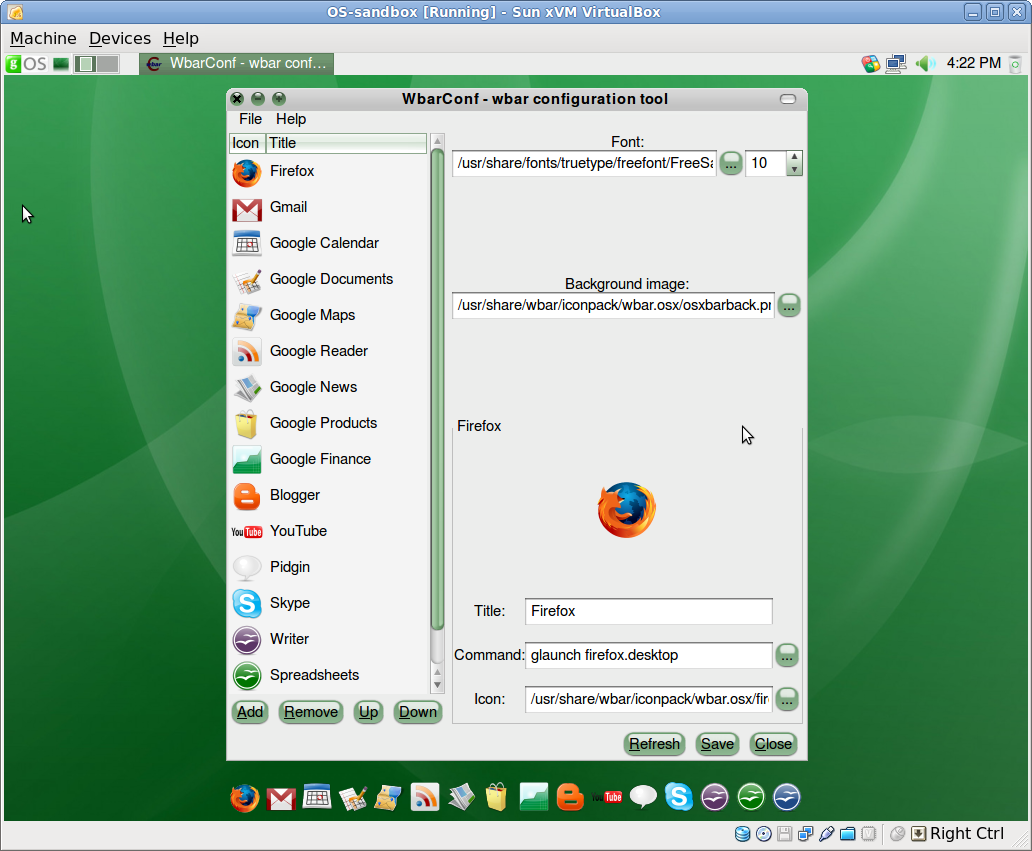
Task: Select the Skype list entry
Action: click(x=328, y=604)
